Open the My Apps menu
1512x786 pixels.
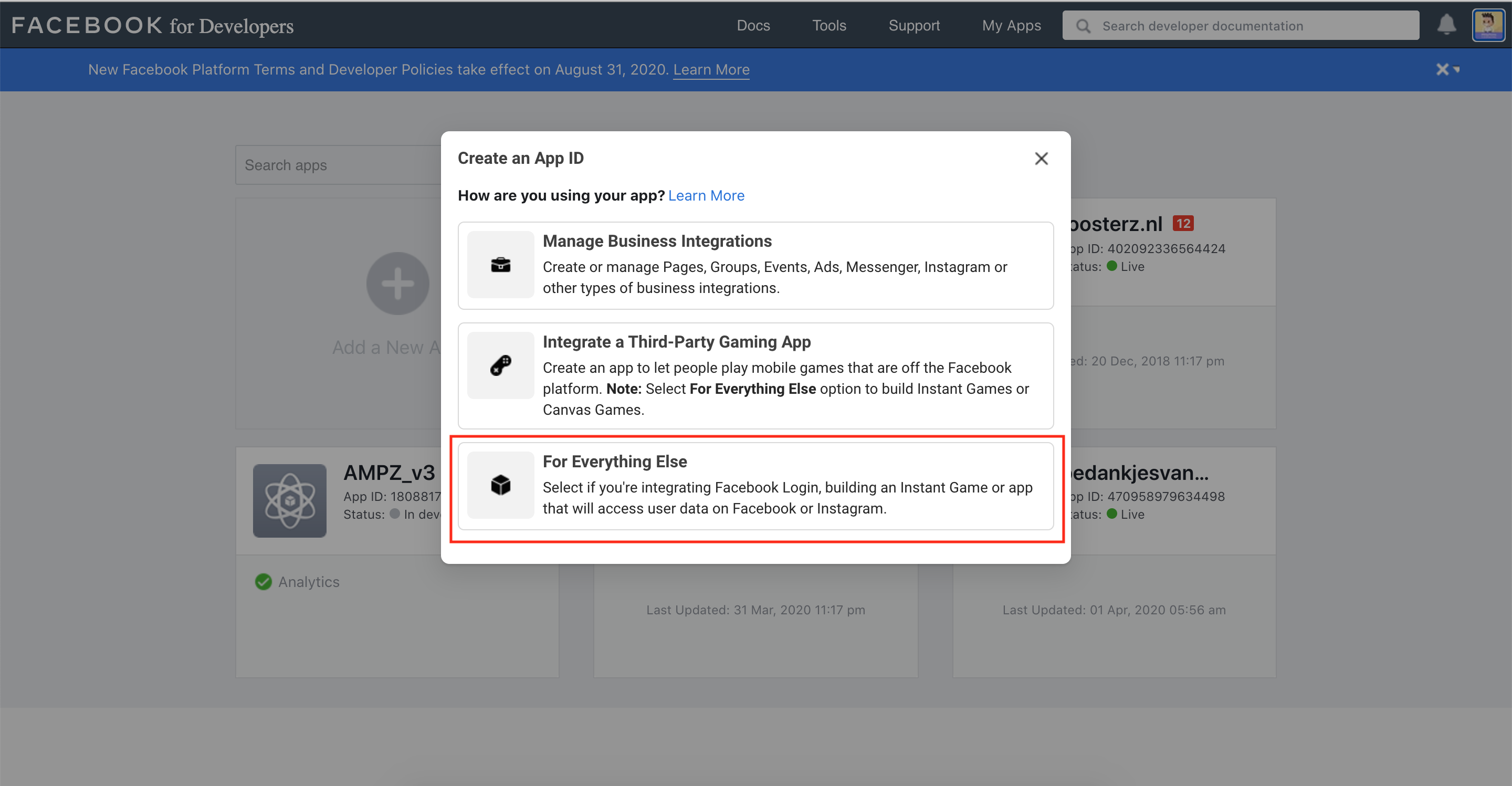point(1011,25)
